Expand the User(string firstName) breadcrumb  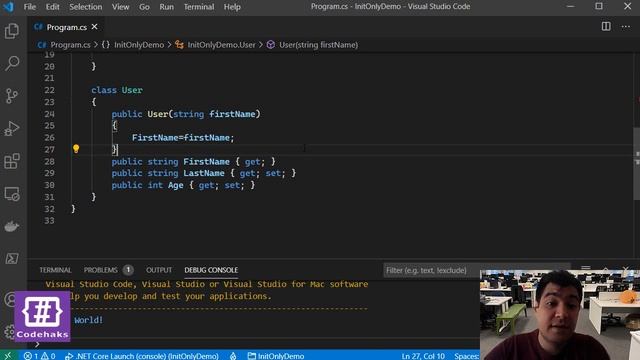pyautogui.click(x=312, y=45)
